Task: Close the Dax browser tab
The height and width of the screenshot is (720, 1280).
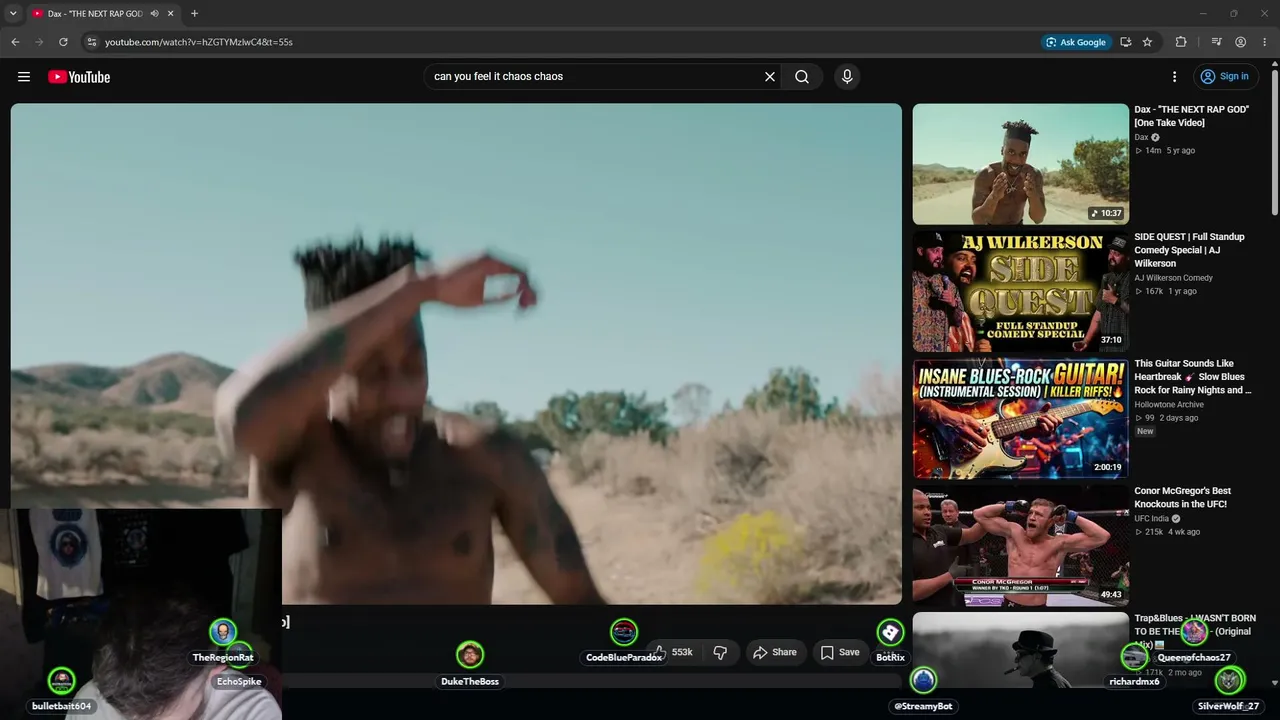Action: 171,13
